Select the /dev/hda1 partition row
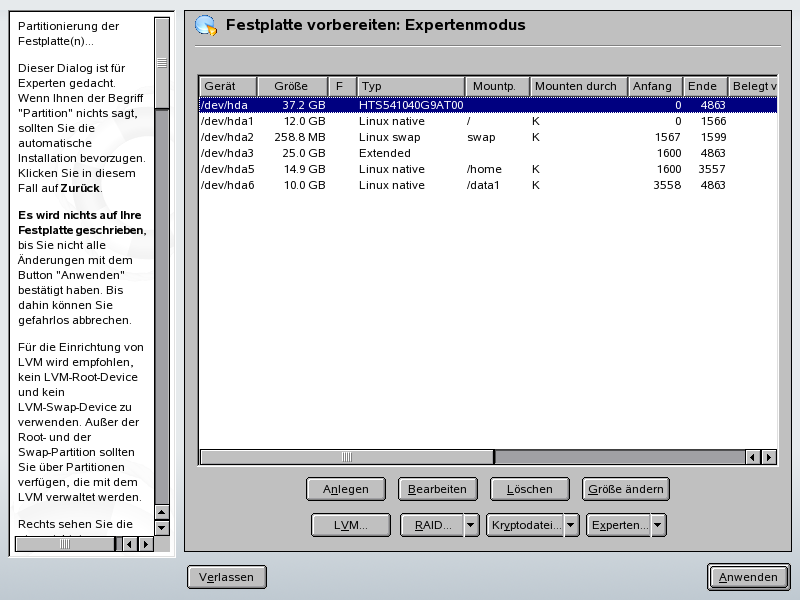This screenshot has height=600, width=800. point(400,121)
